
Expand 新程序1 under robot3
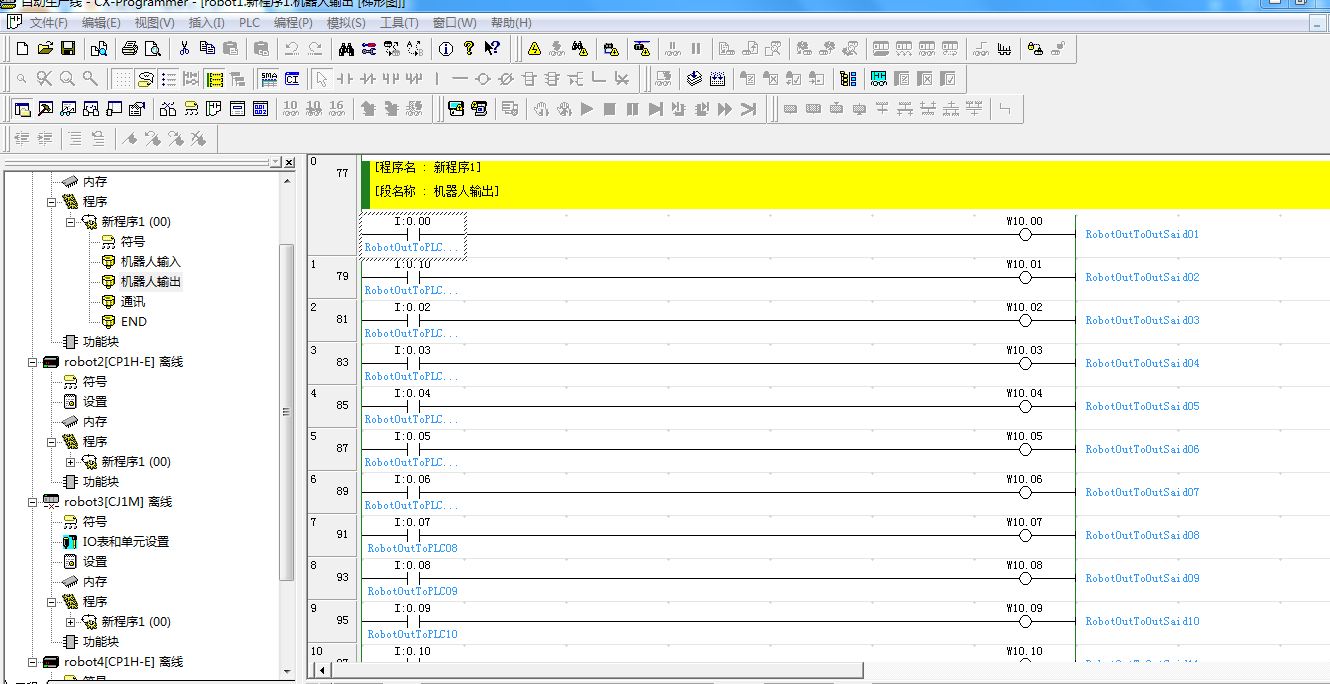70,622
